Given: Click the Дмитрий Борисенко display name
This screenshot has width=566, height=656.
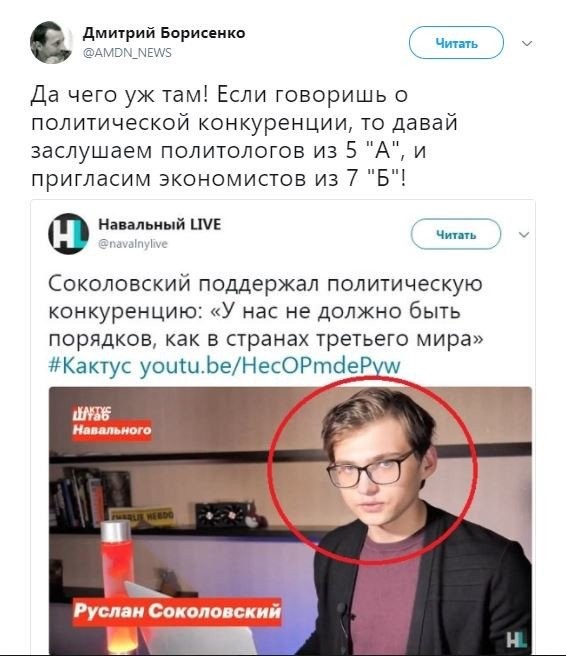Looking at the screenshot, I should (x=164, y=33).
